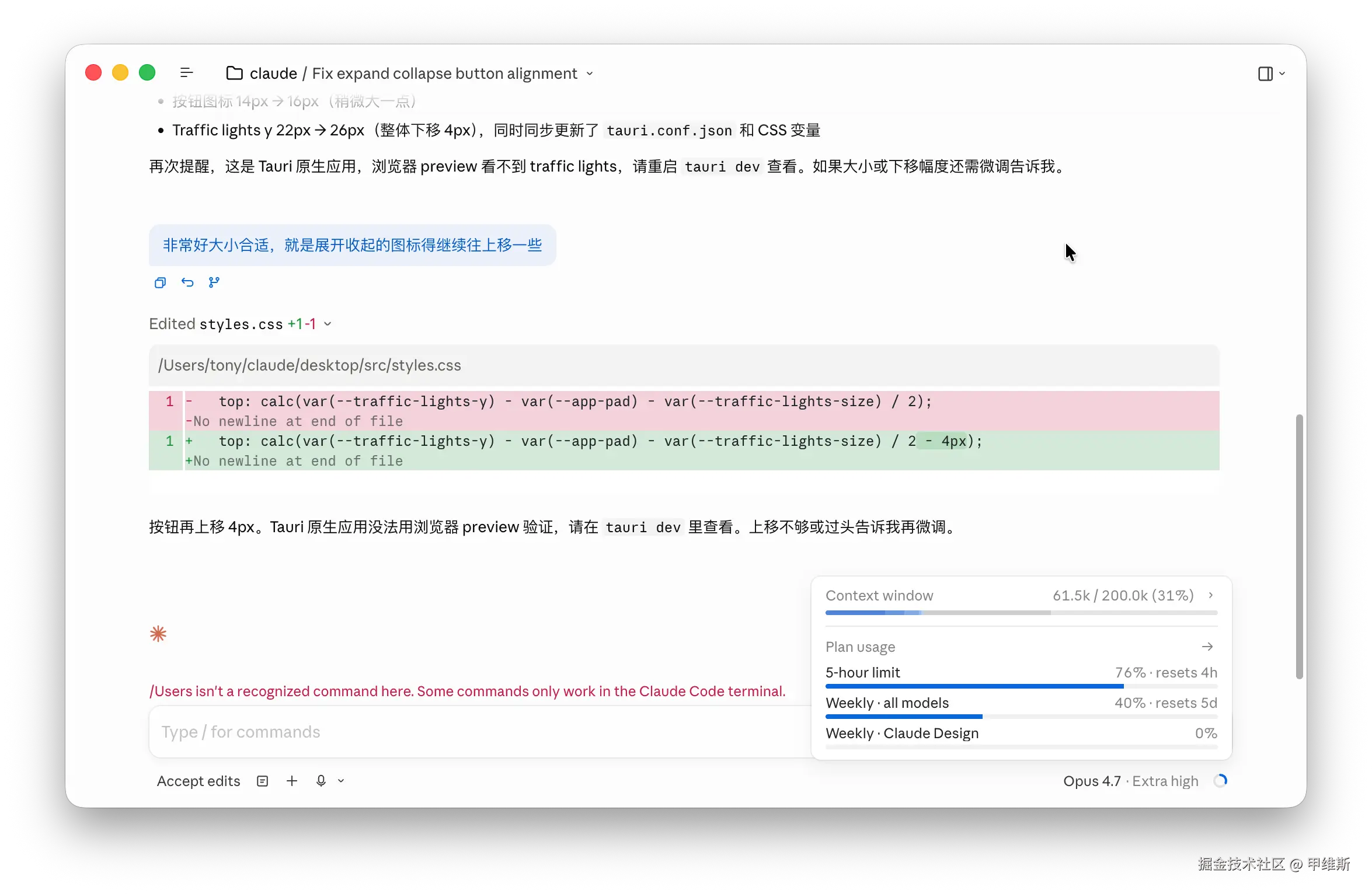Copy the user message with copy icon
This screenshot has height=894, width=1372.
coord(160,283)
